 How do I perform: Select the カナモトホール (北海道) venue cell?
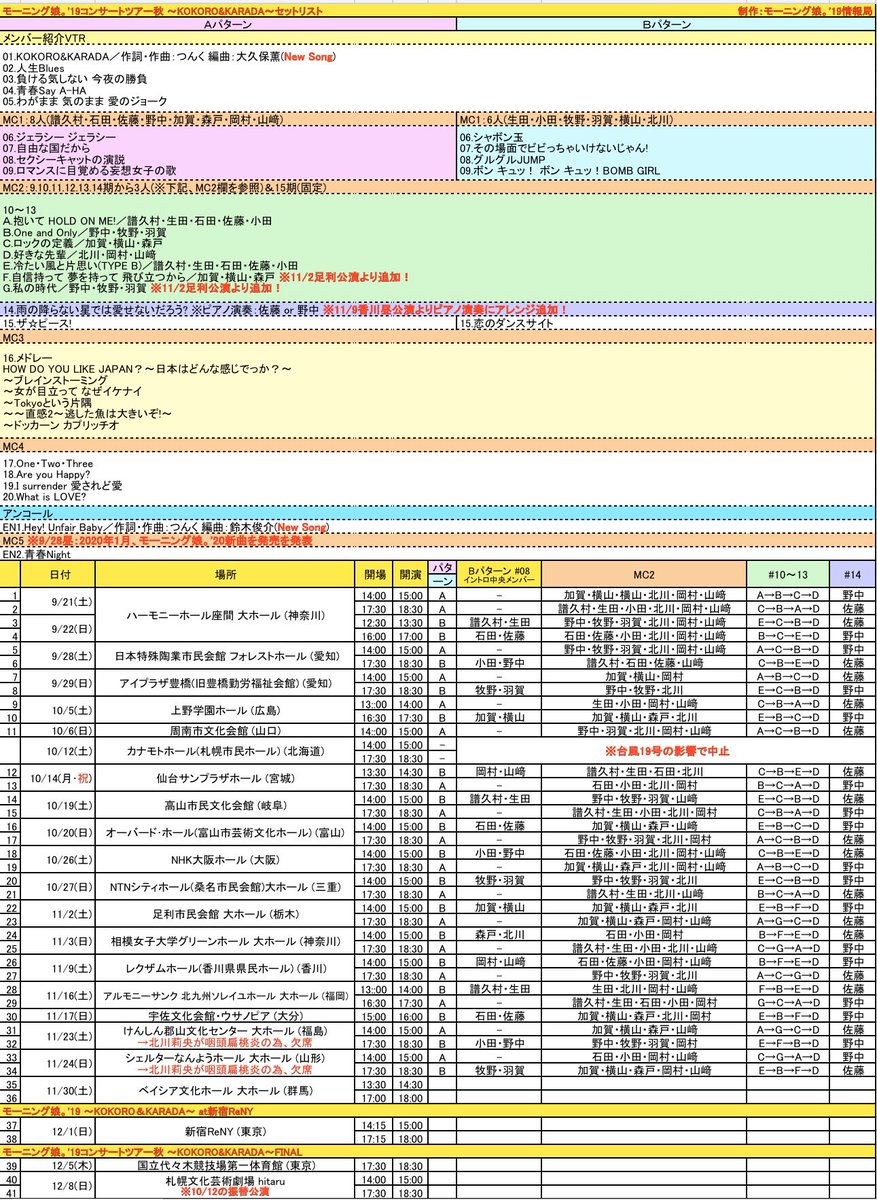point(226,751)
